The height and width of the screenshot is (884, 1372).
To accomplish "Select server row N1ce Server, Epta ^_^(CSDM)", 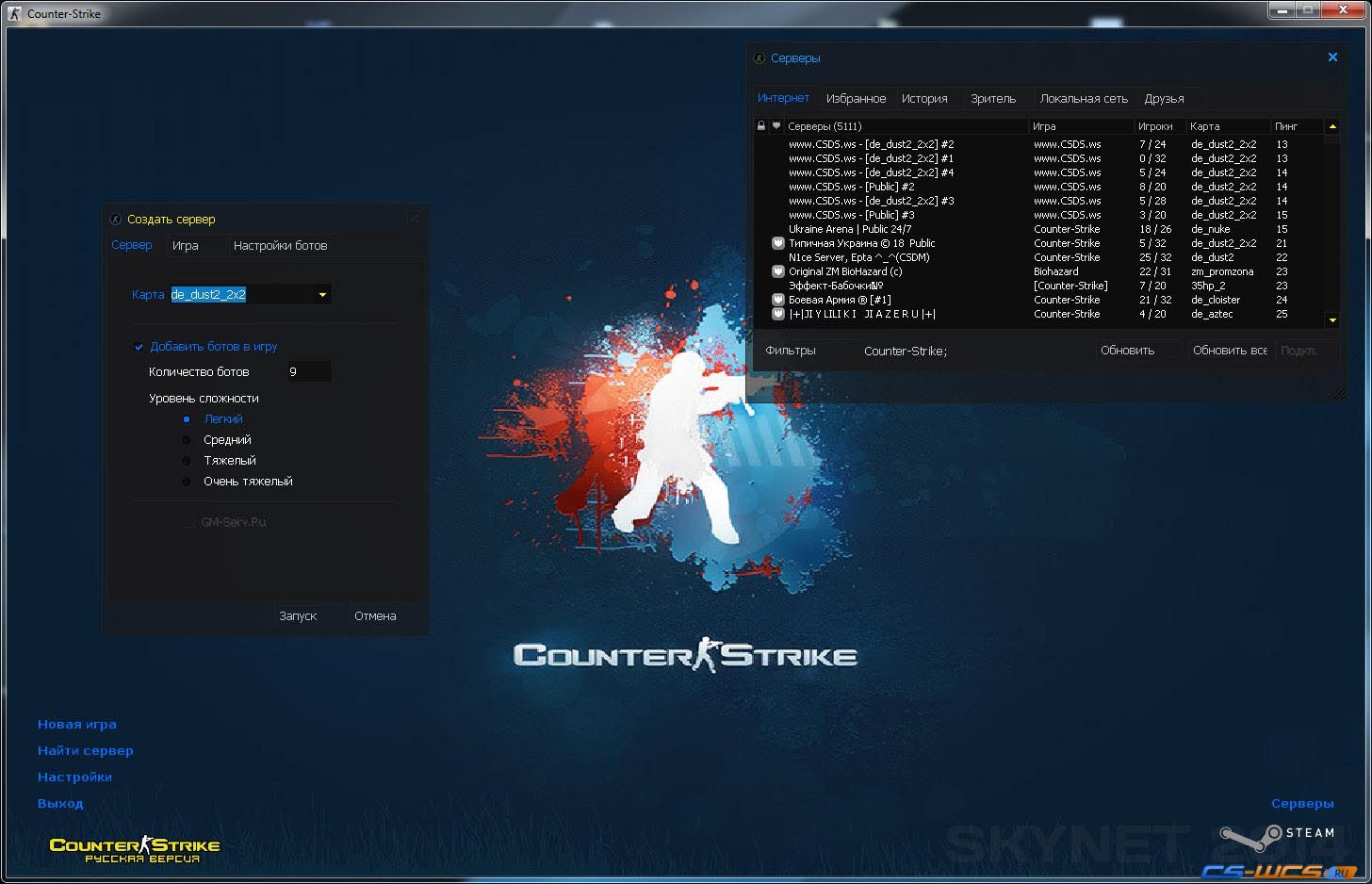I will 1046,257.
